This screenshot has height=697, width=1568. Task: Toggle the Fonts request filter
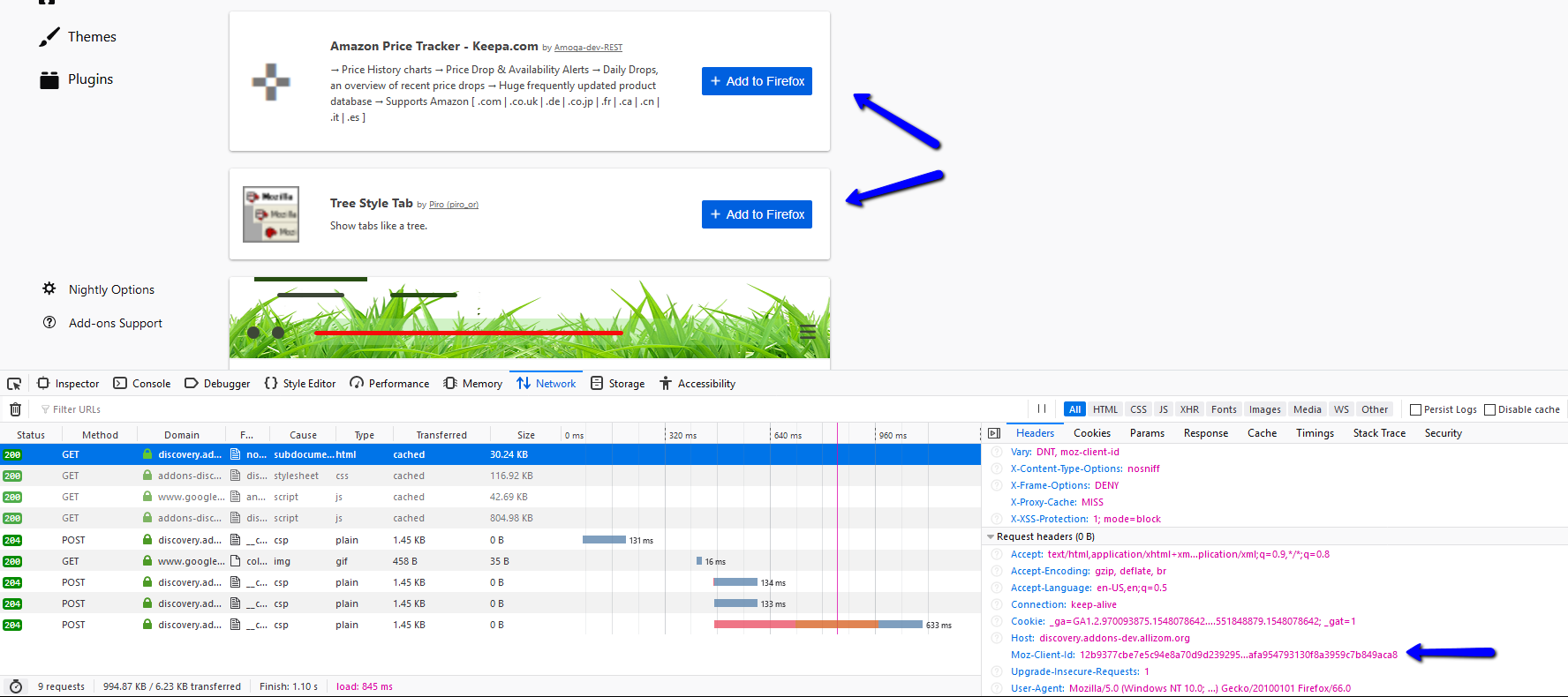[1224, 409]
